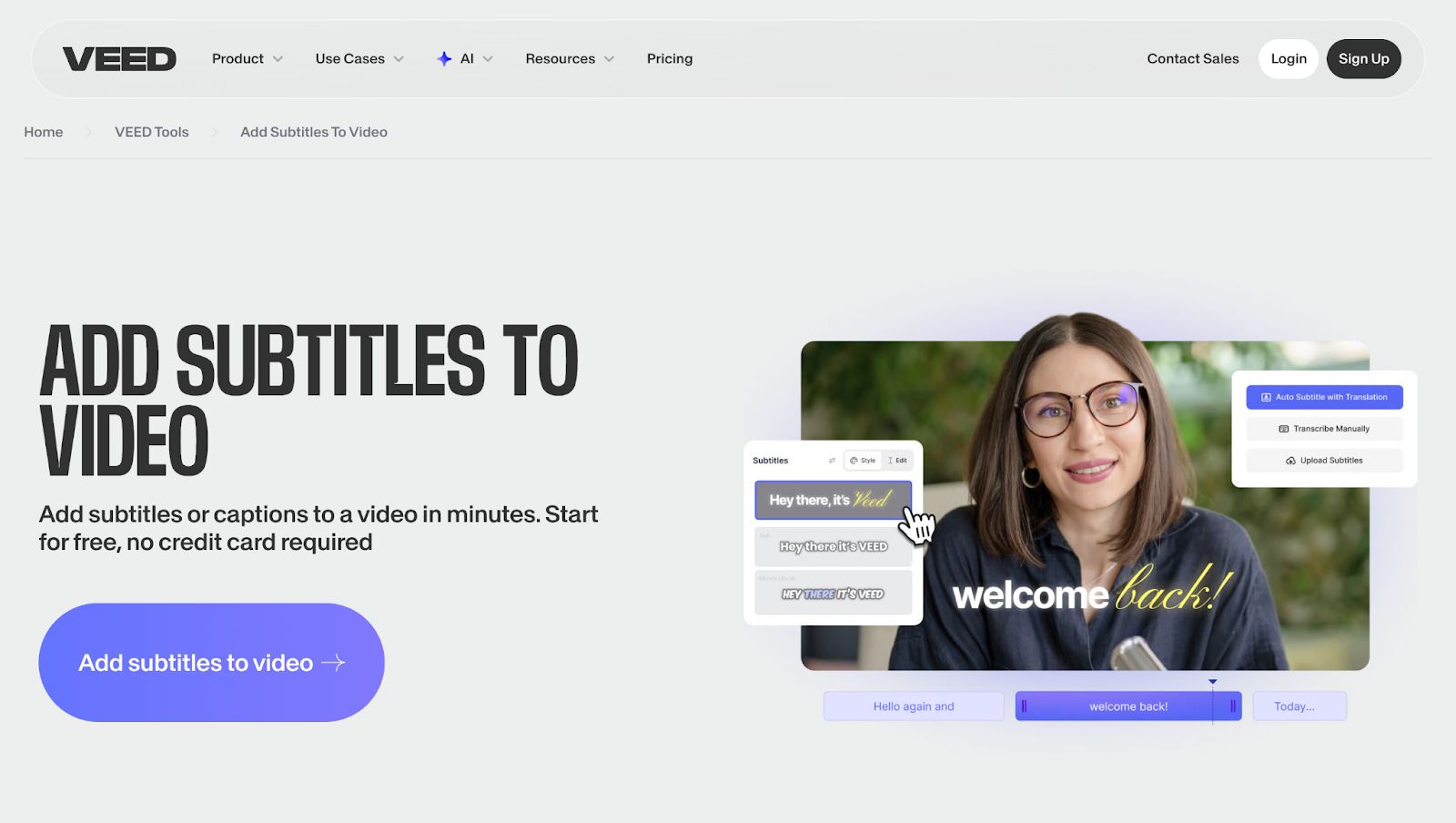Choose the highlighted-word subtitle style
This screenshot has height=823, width=1456.
(x=832, y=593)
